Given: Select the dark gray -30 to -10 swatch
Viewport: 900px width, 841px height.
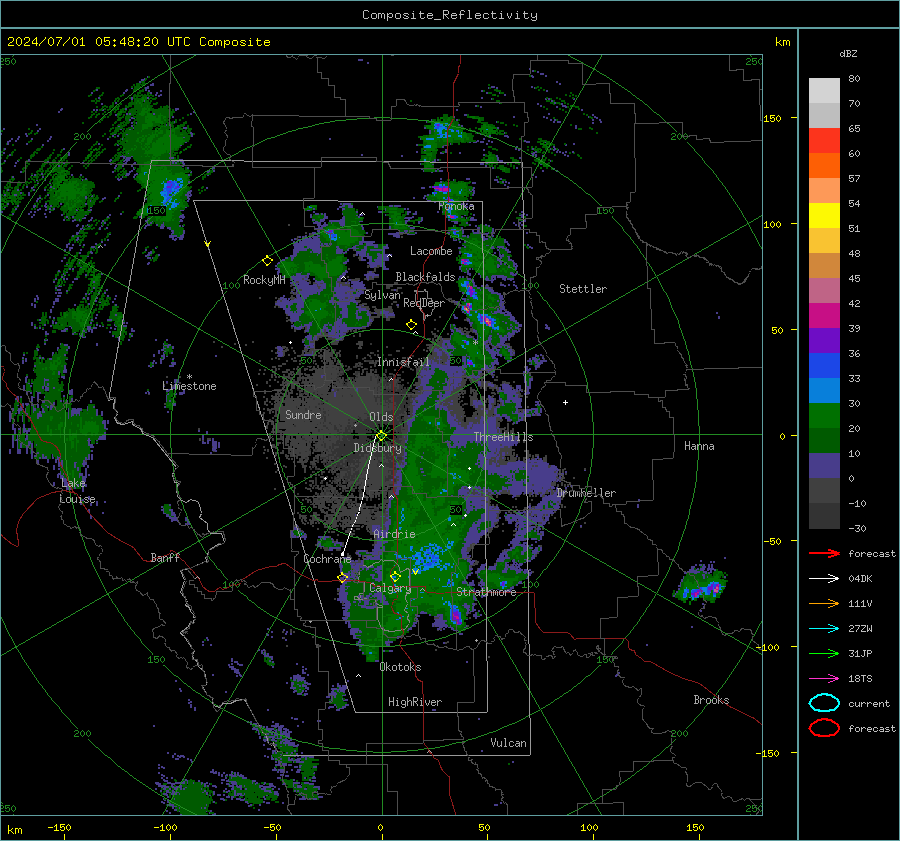Looking at the screenshot, I should 824,516.
